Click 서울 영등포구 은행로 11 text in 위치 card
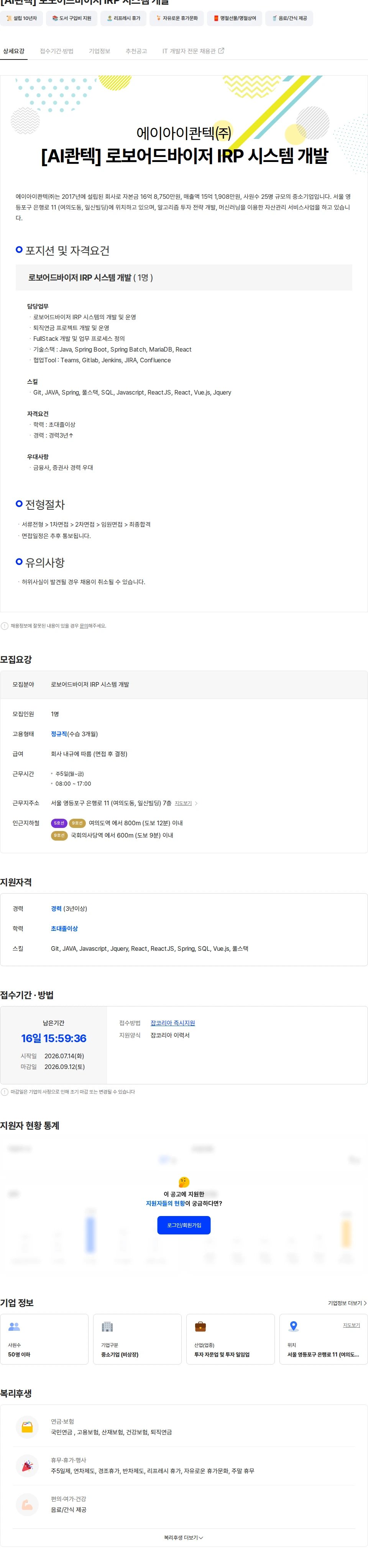The image size is (368, 1568). [x=323, y=1355]
